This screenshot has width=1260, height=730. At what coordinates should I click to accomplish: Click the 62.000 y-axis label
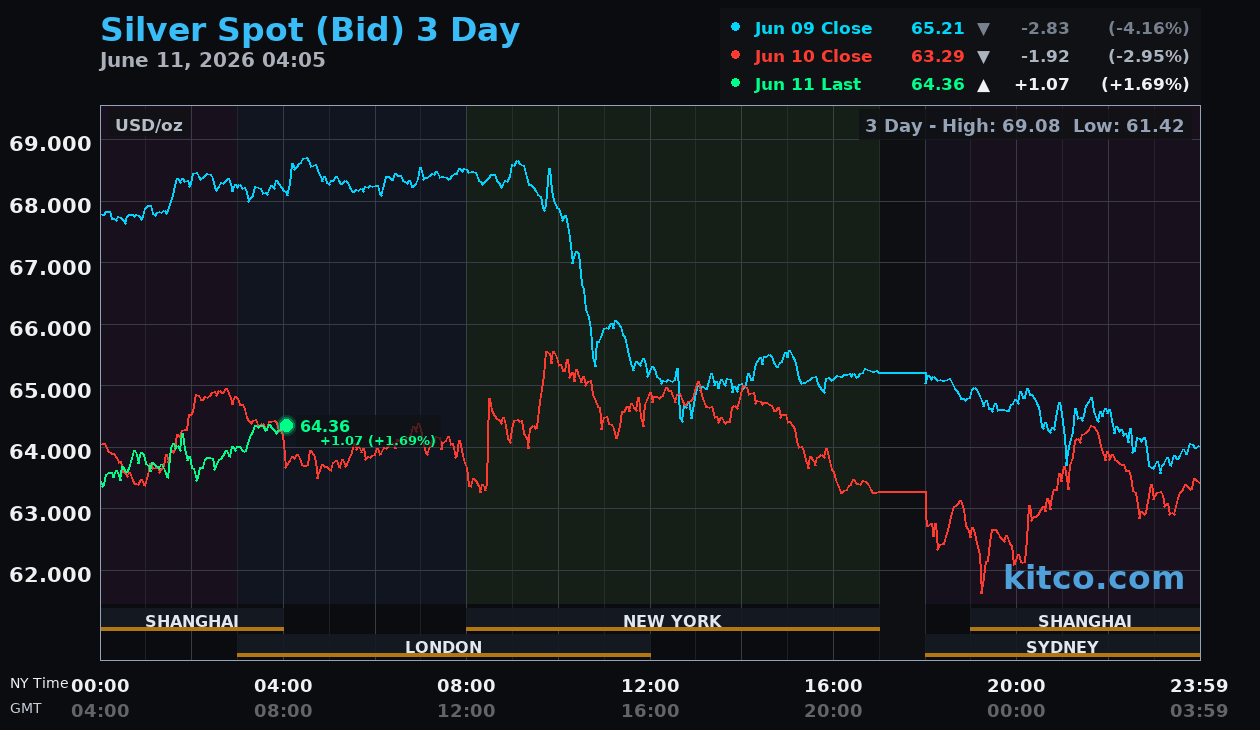coord(50,574)
